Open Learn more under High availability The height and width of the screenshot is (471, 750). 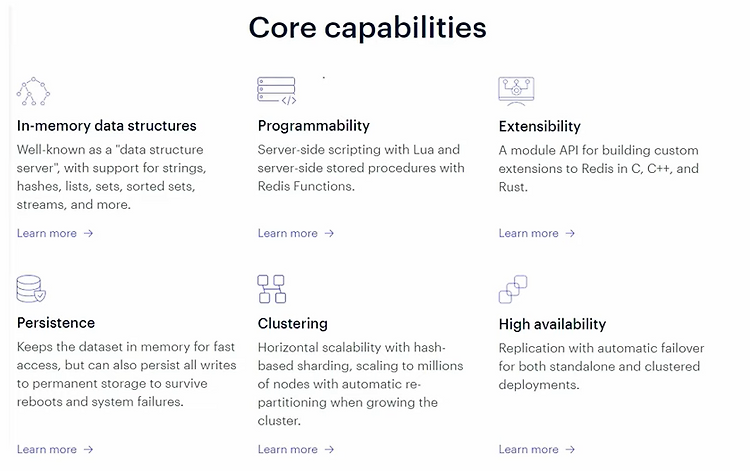[537, 449]
